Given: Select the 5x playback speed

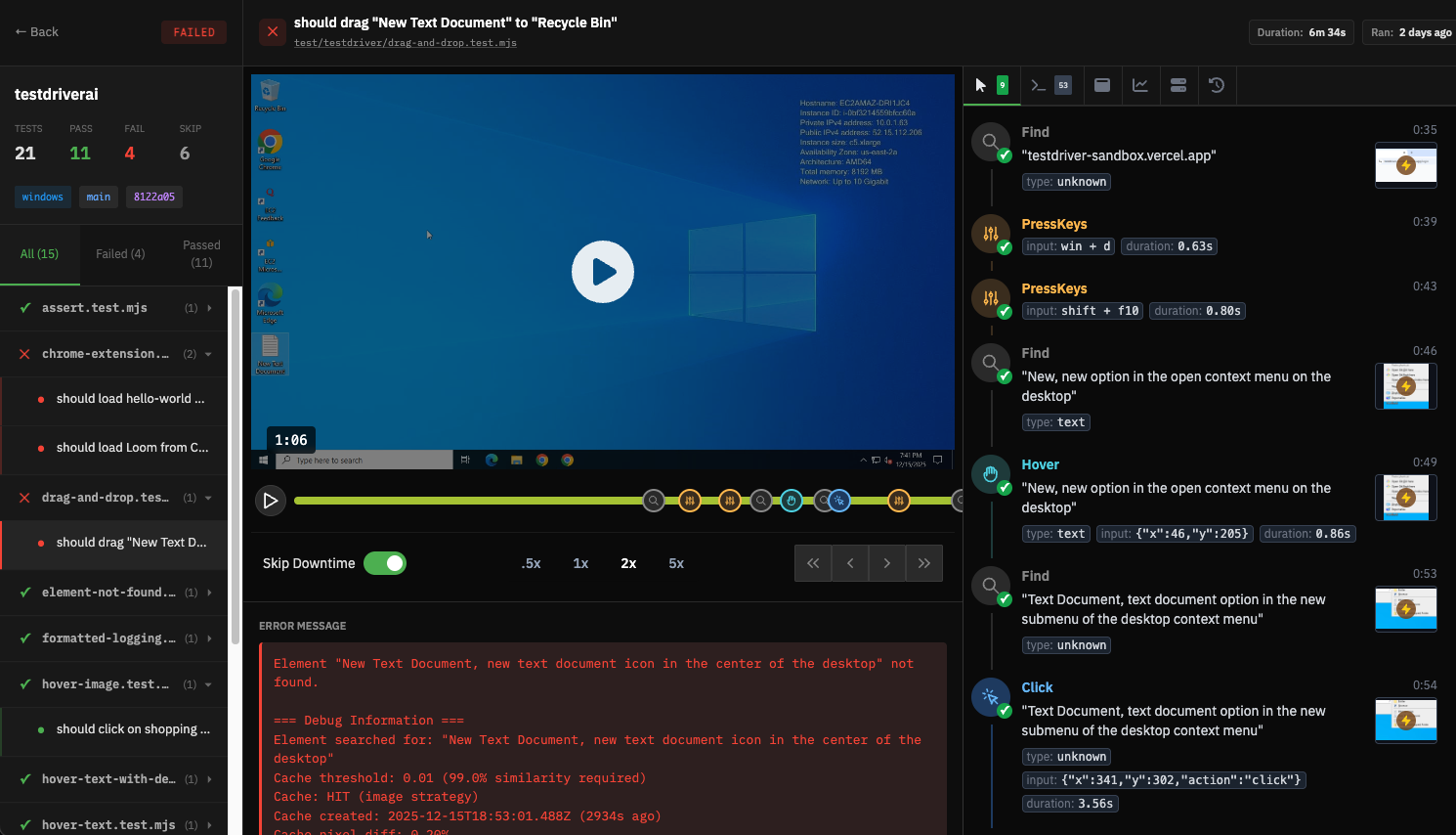Looking at the screenshot, I should [676, 563].
